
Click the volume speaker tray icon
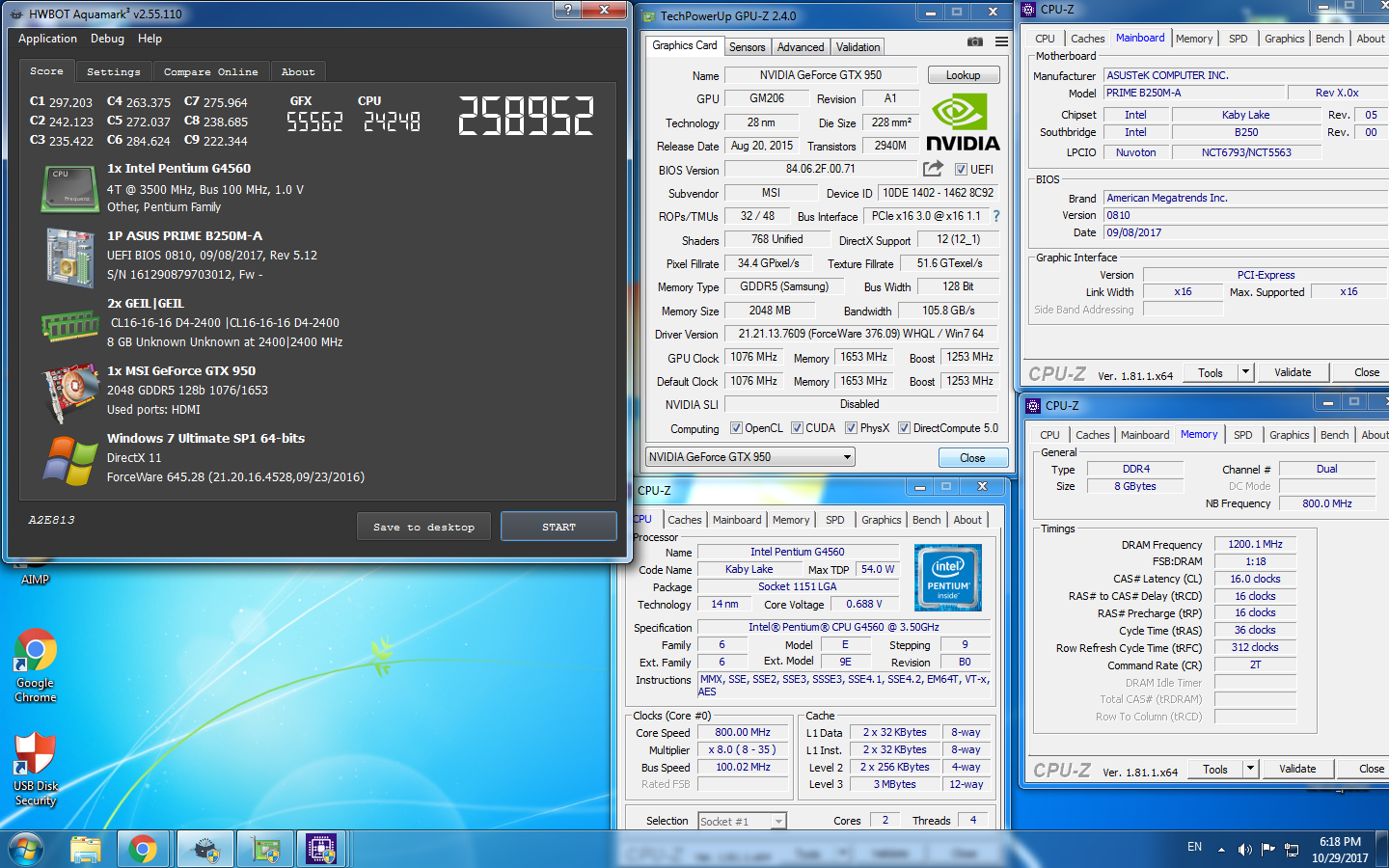(1244, 850)
